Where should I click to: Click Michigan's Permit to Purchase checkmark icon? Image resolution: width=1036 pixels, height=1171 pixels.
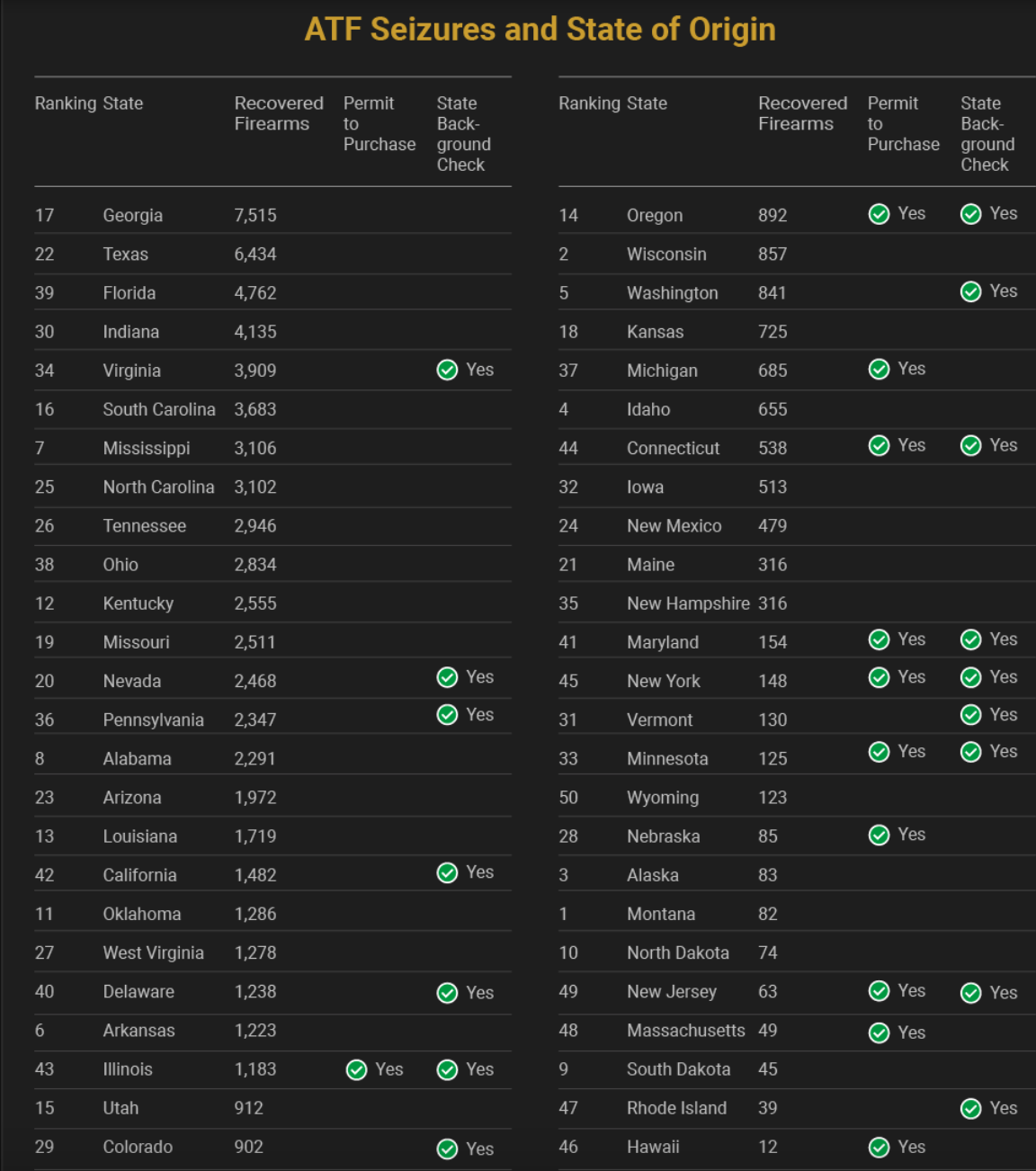click(x=879, y=370)
